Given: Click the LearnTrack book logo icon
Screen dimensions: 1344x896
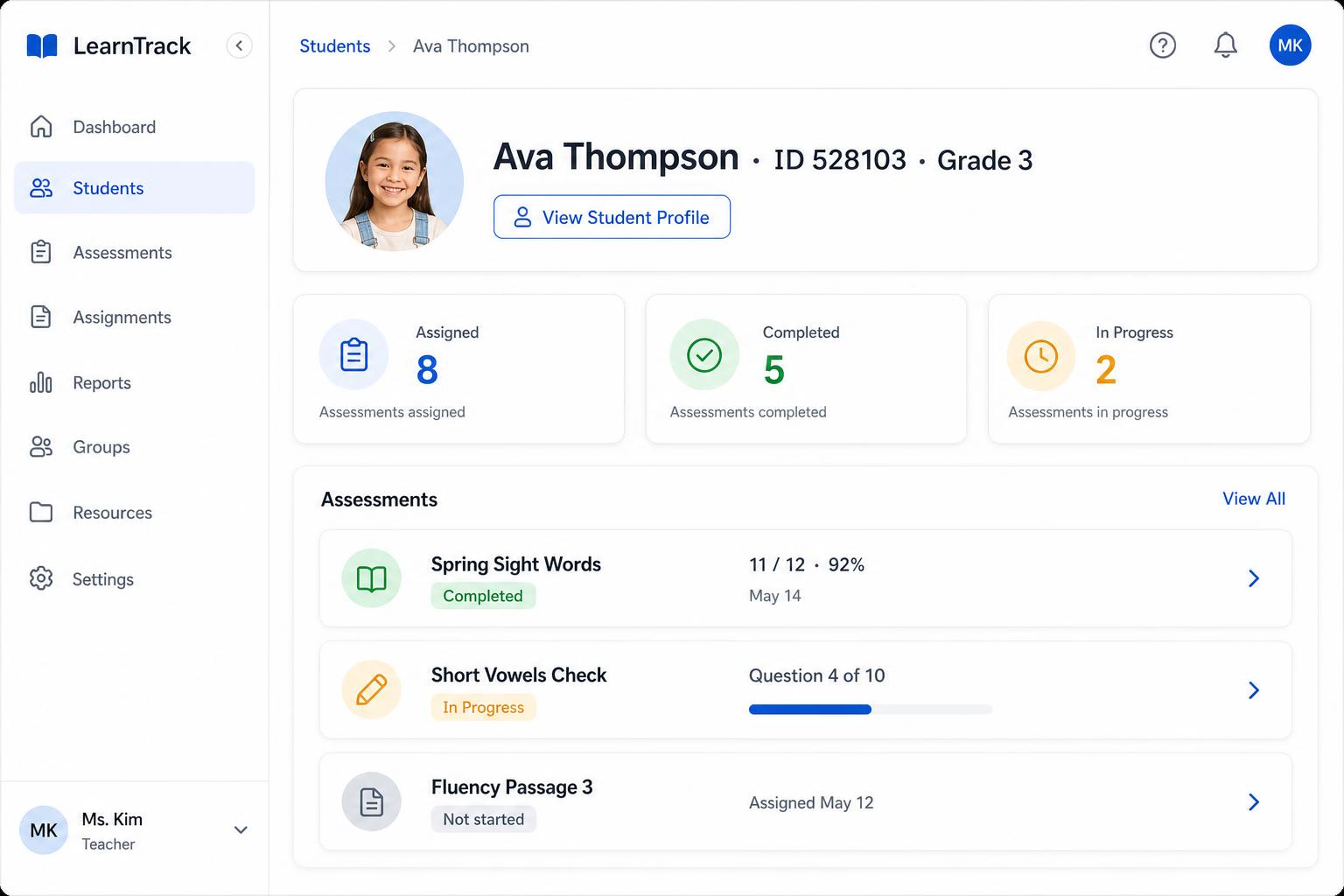Looking at the screenshot, I should click(x=42, y=45).
